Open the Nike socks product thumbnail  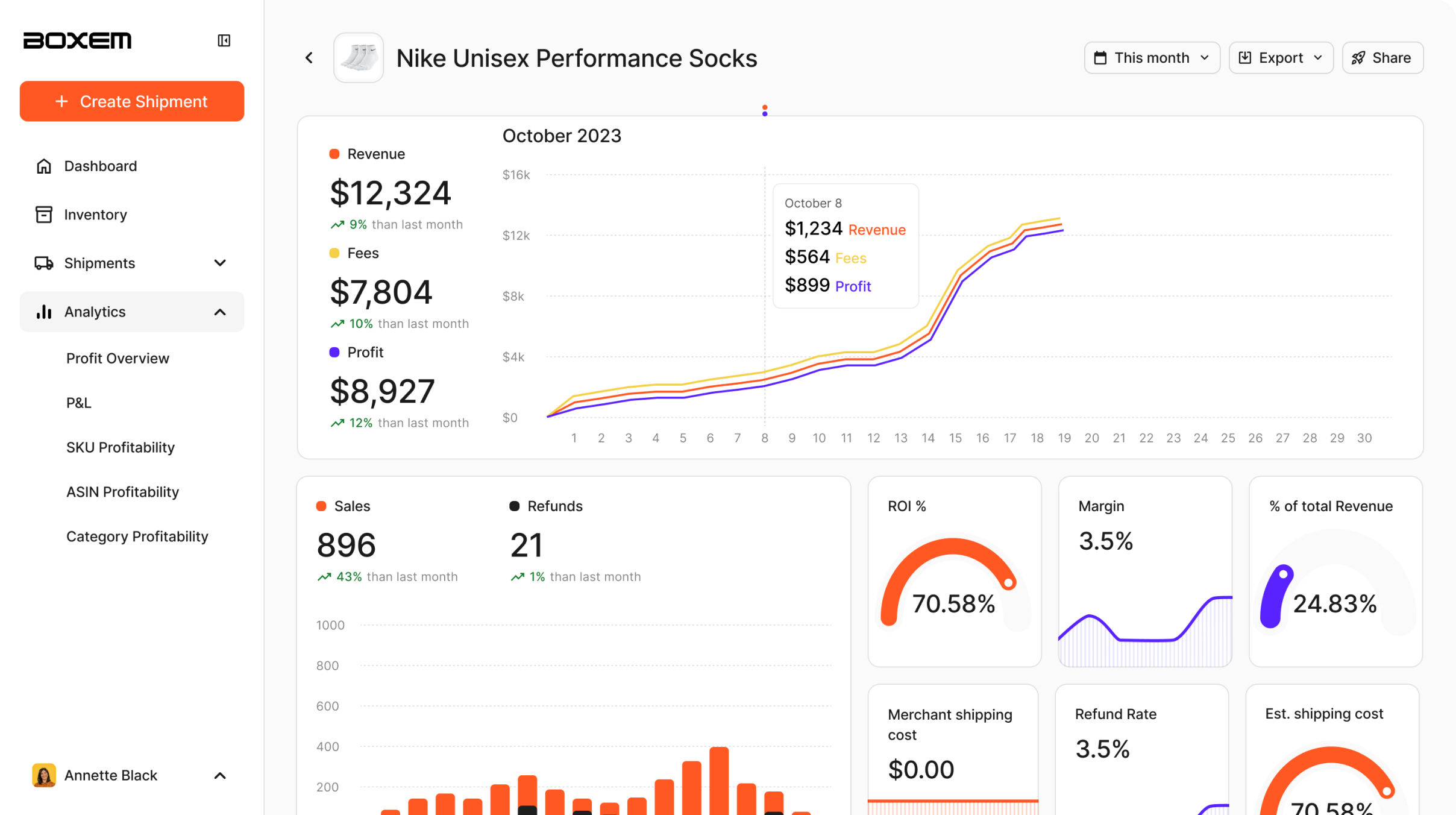[359, 58]
